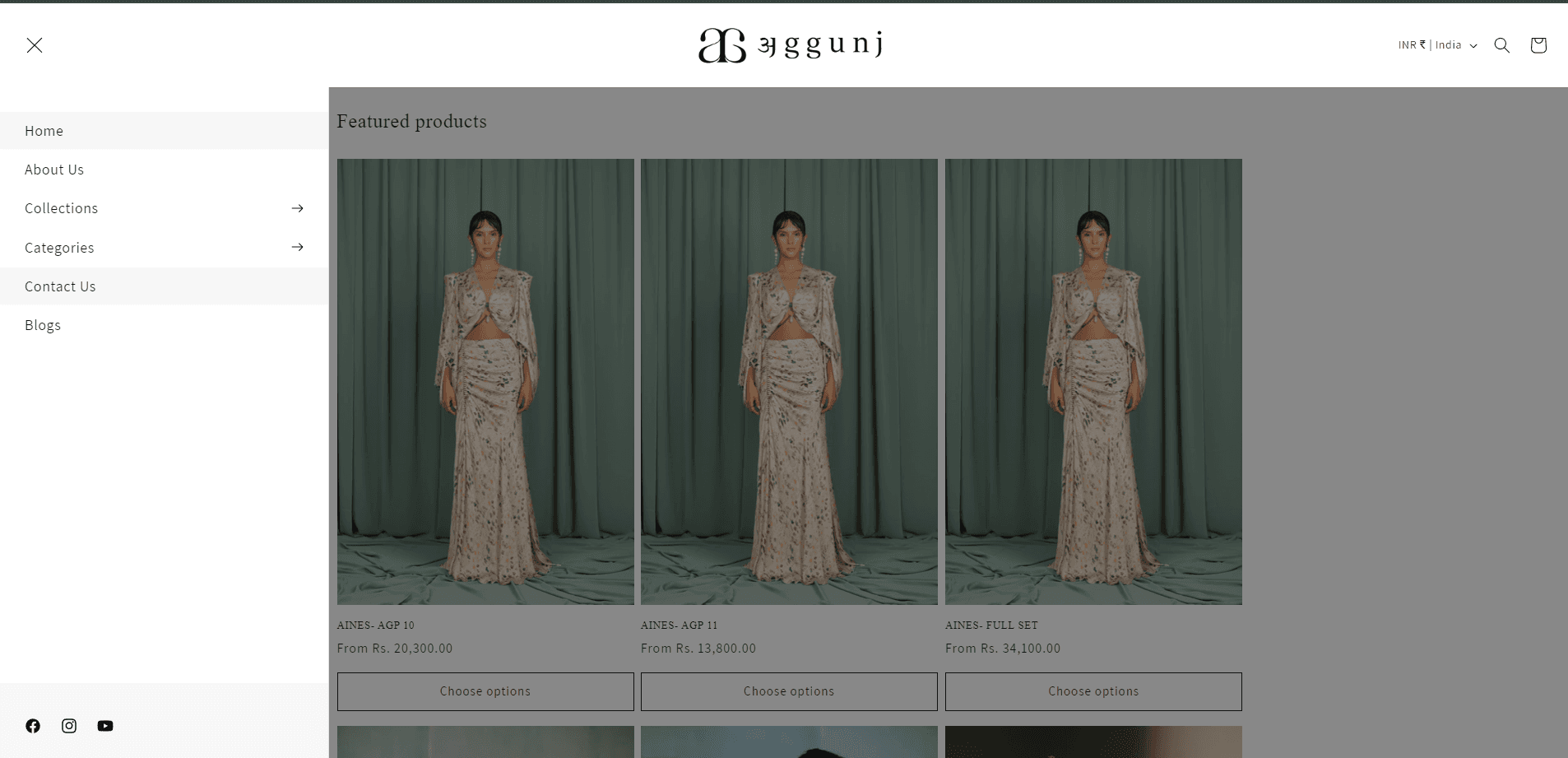Viewport: 1568px width, 758px height.
Task: Open the INR India currency dropdown
Action: [1437, 45]
